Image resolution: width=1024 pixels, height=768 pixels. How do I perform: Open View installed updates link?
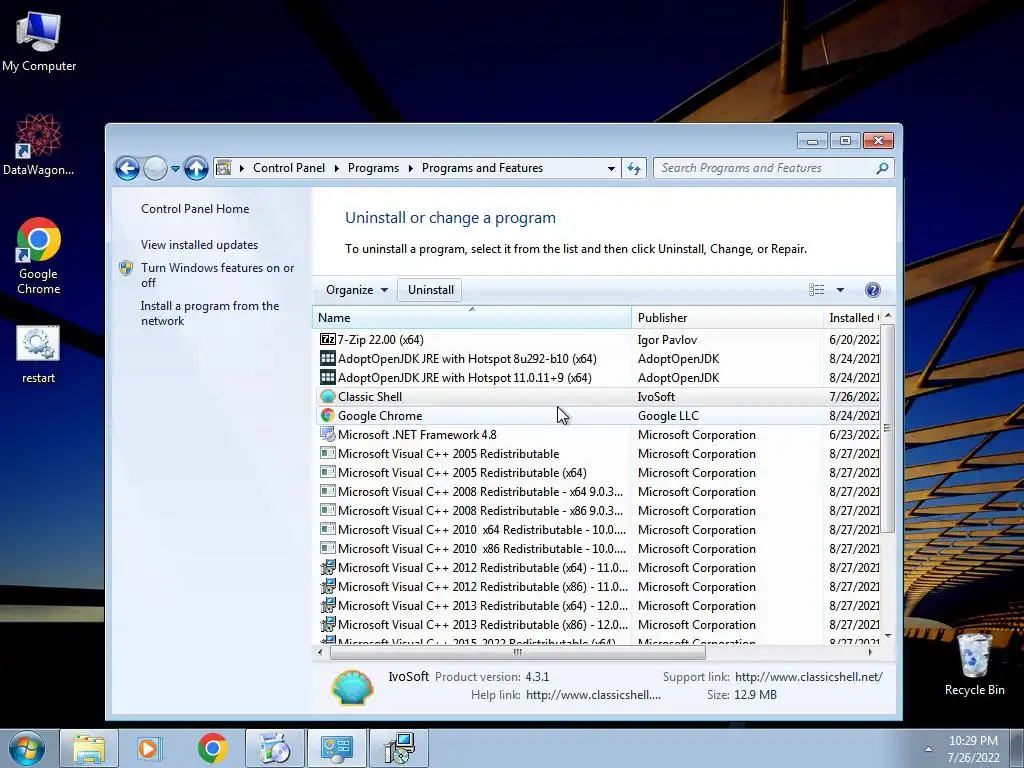[x=199, y=245]
